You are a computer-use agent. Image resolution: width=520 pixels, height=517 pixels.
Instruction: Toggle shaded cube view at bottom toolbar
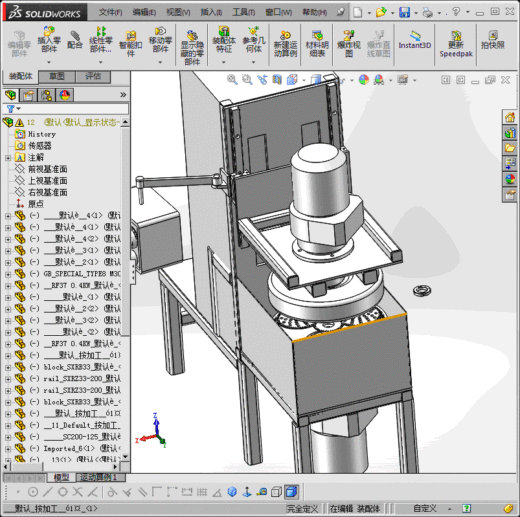point(292,492)
